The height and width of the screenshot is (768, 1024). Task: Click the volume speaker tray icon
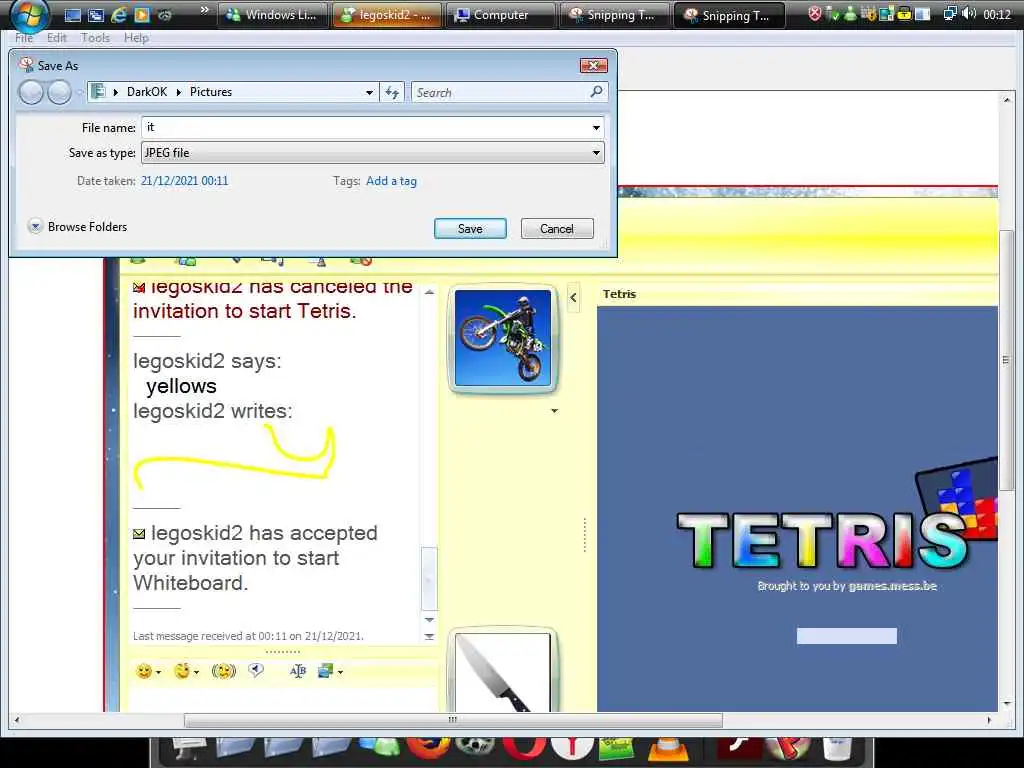pyautogui.click(x=969, y=14)
